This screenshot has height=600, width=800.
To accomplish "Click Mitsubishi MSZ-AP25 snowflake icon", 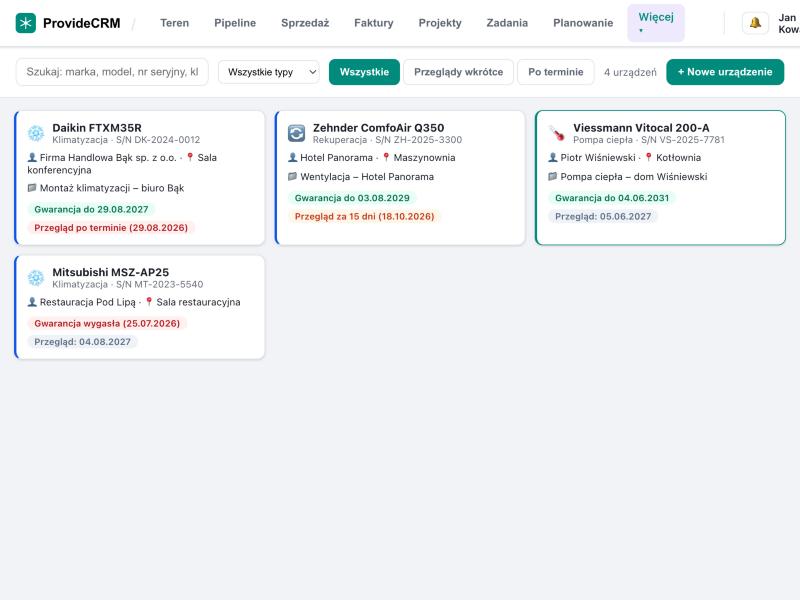I will (x=36, y=278).
